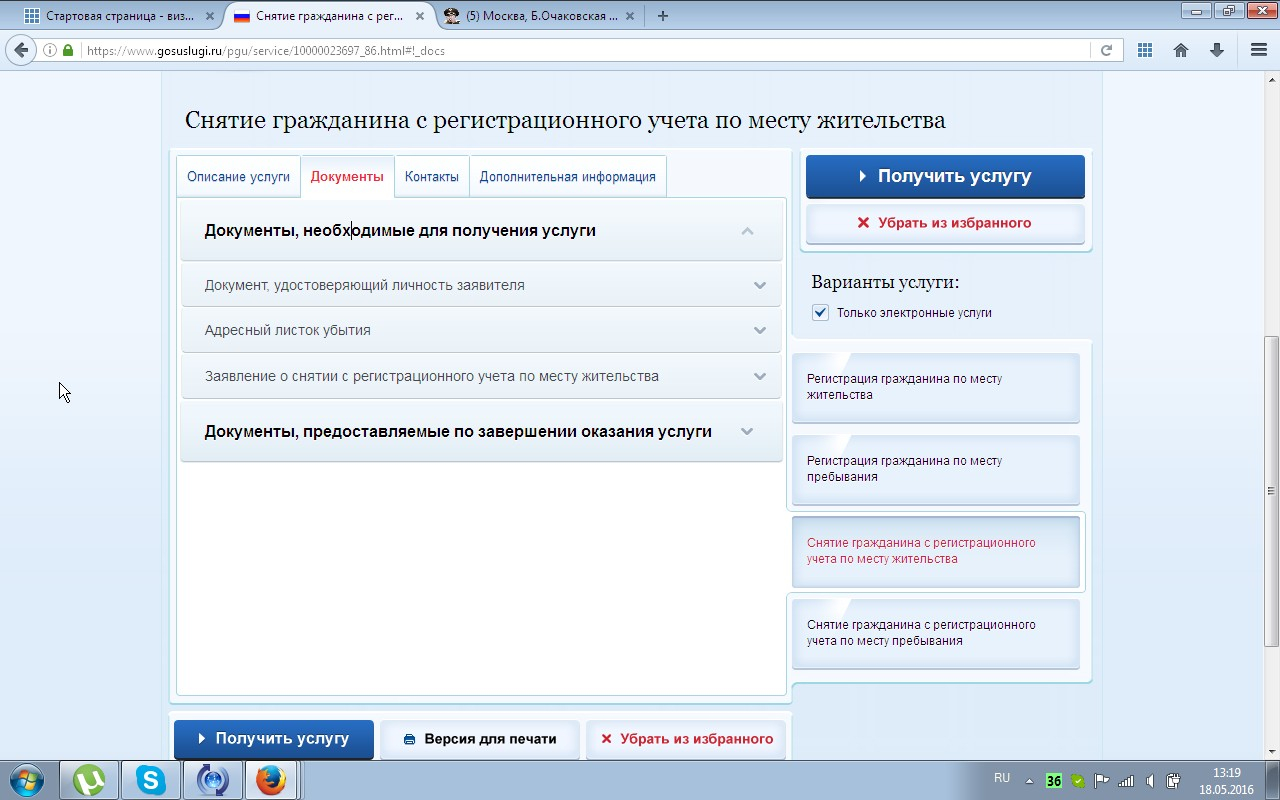This screenshot has height=800, width=1280.
Task: Launch Skype from the taskbar
Action: click(151, 779)
